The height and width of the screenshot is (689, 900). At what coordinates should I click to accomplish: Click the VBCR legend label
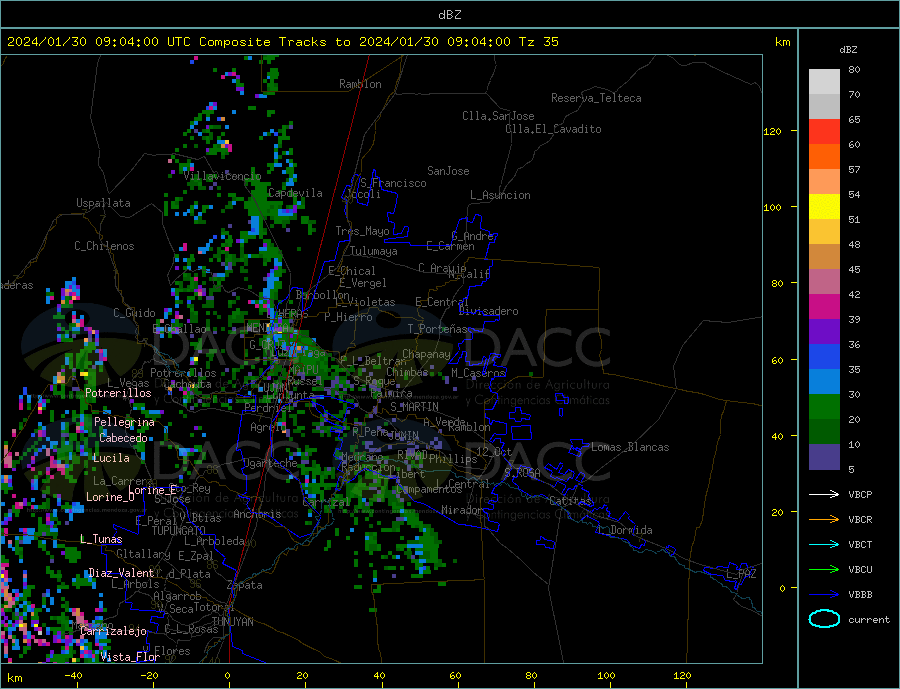click(x=860, y=520)
